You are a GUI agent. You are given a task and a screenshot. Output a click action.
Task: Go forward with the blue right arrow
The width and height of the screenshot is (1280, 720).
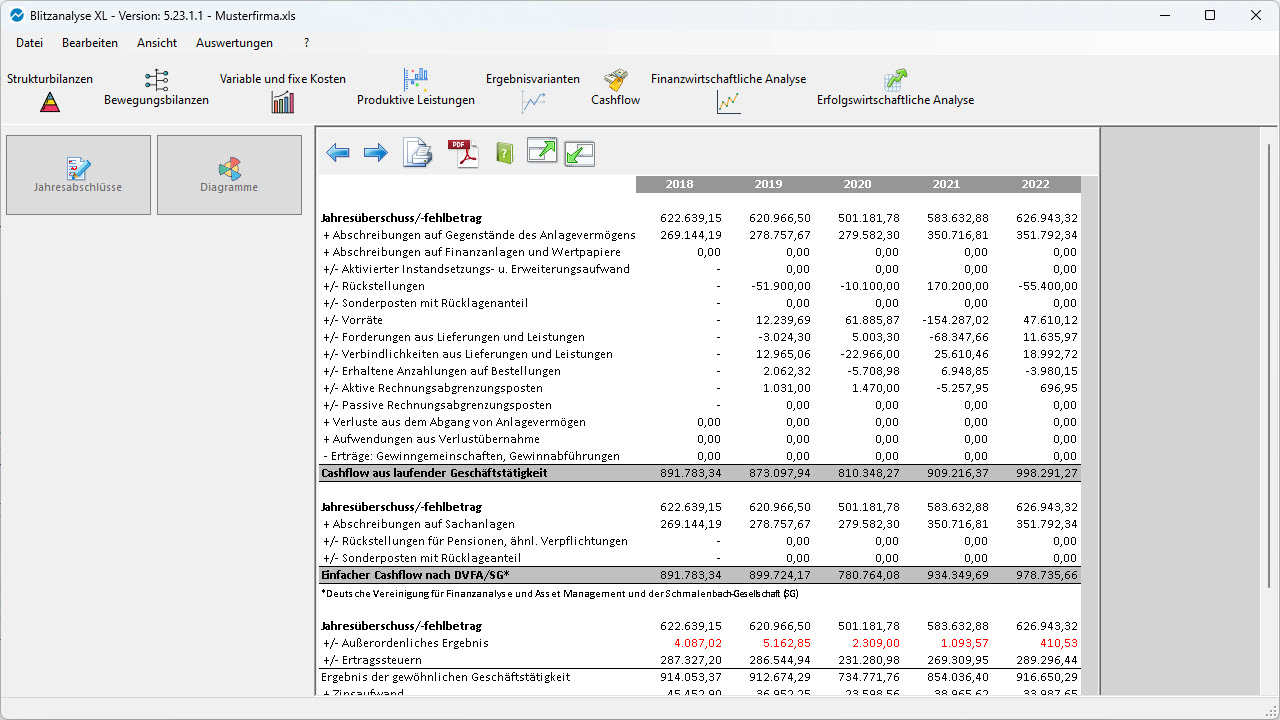pyautogui.click(x=375, y=153)
